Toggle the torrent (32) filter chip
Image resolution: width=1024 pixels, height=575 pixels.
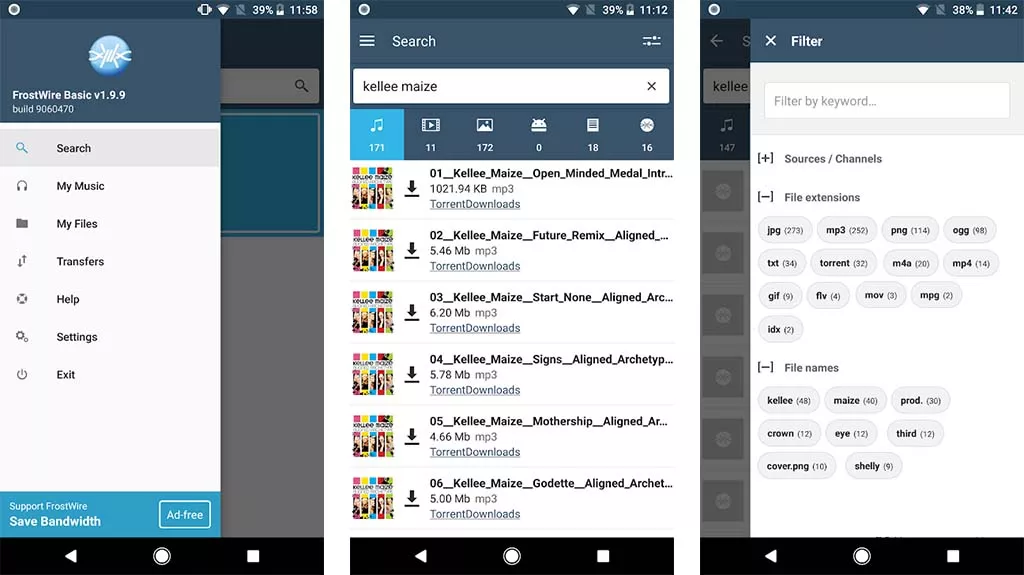[843, 263]
